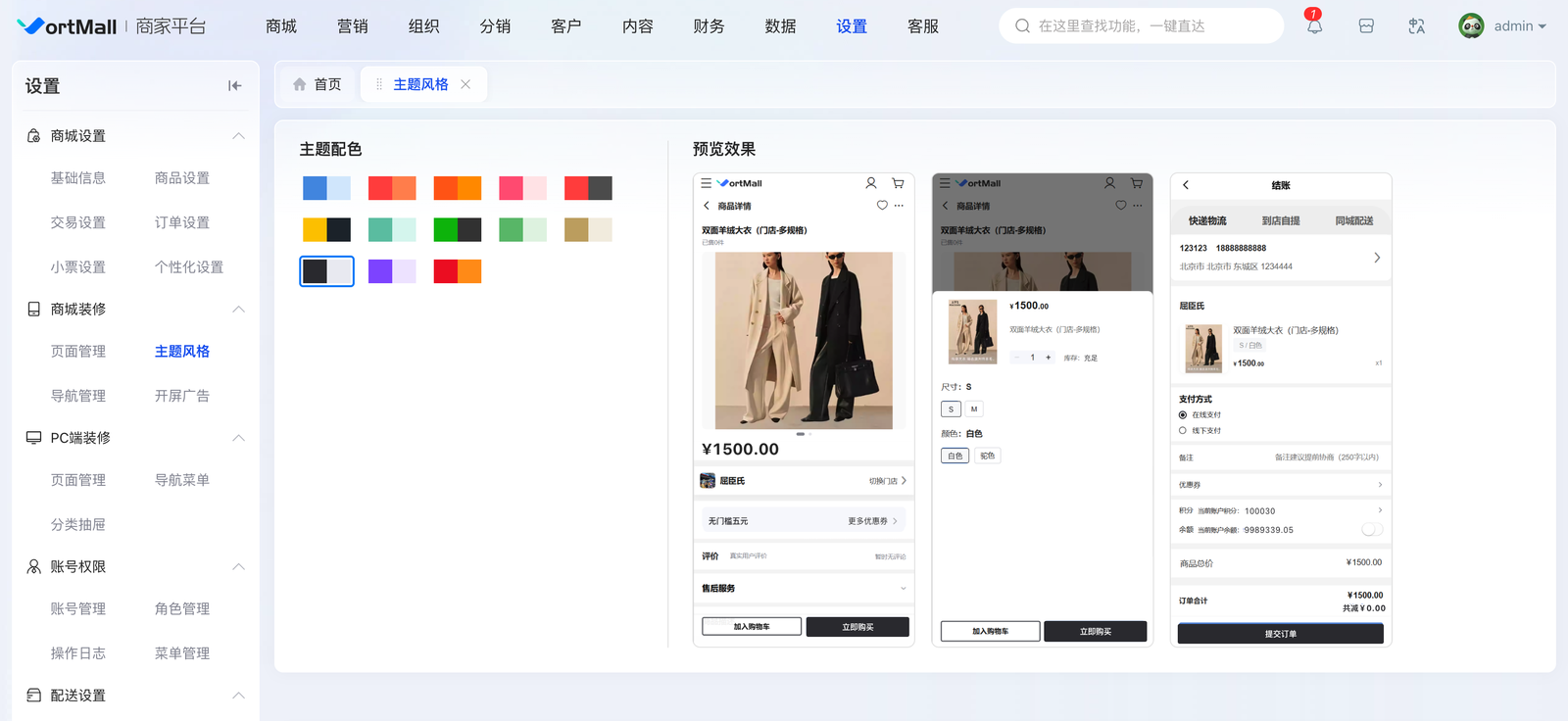The width and height of the screenshot is (1568, 721).
Task: Click 加入购物车 in second preview
Action: click(x=991, y=632)
